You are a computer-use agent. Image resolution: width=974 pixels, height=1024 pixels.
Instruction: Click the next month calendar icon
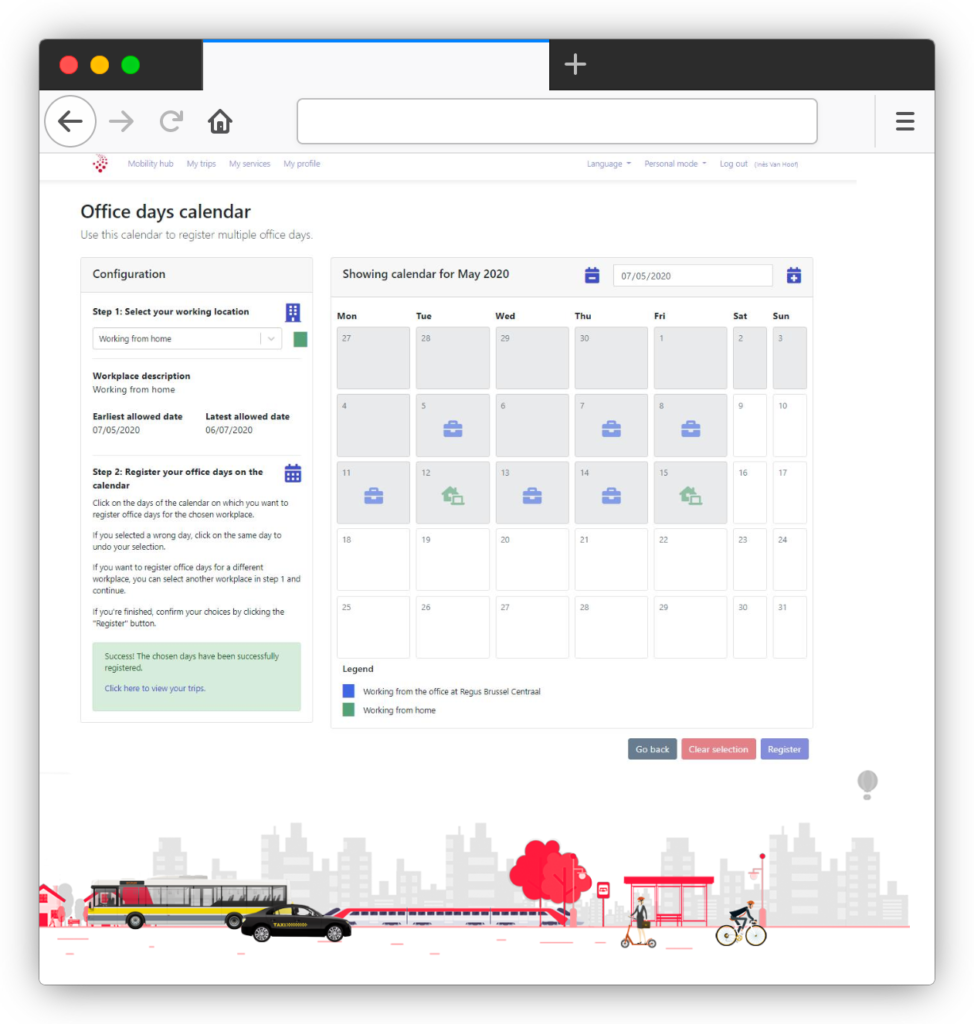click(794, 275)
